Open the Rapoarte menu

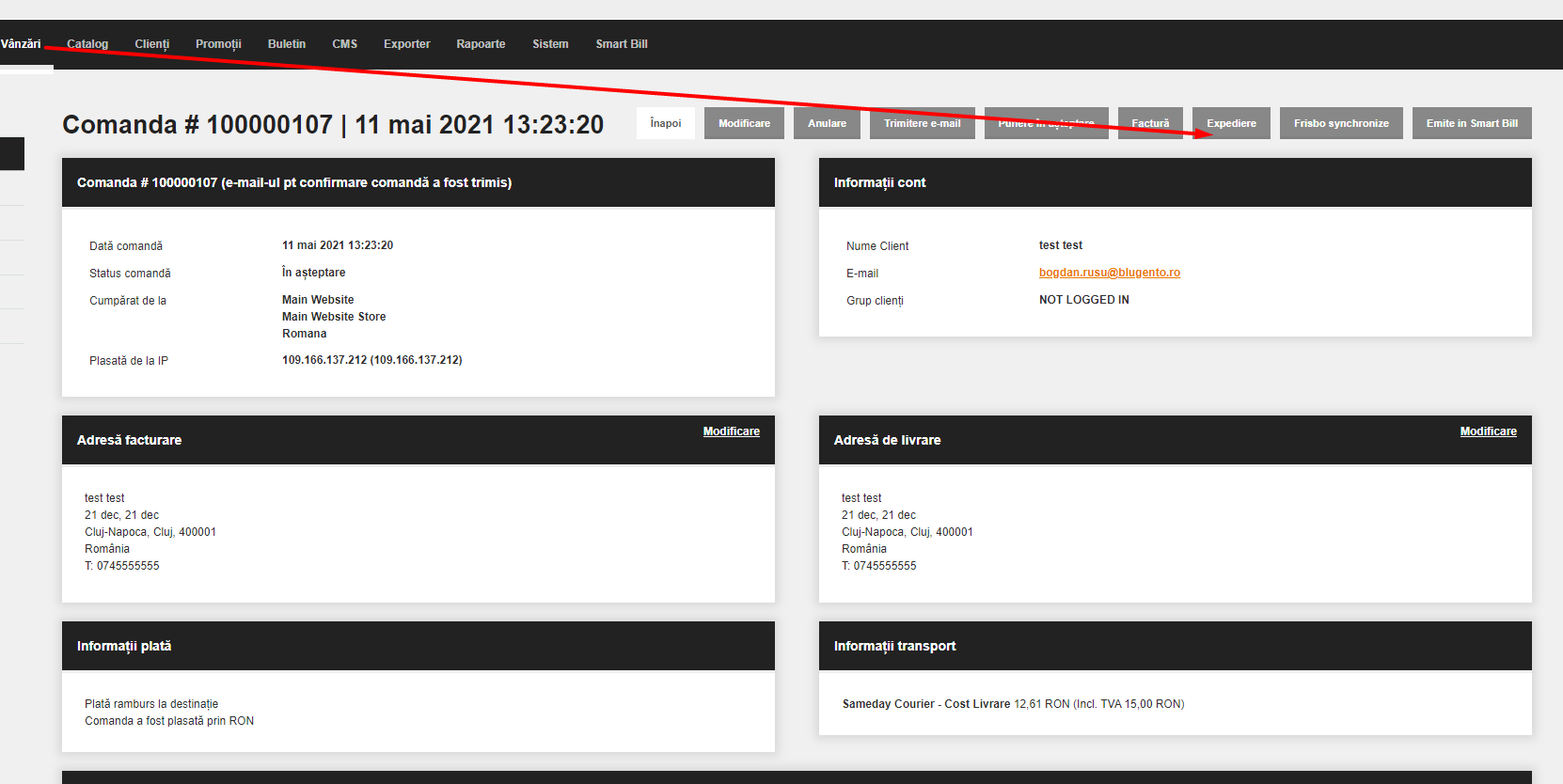tap(481, 44)
